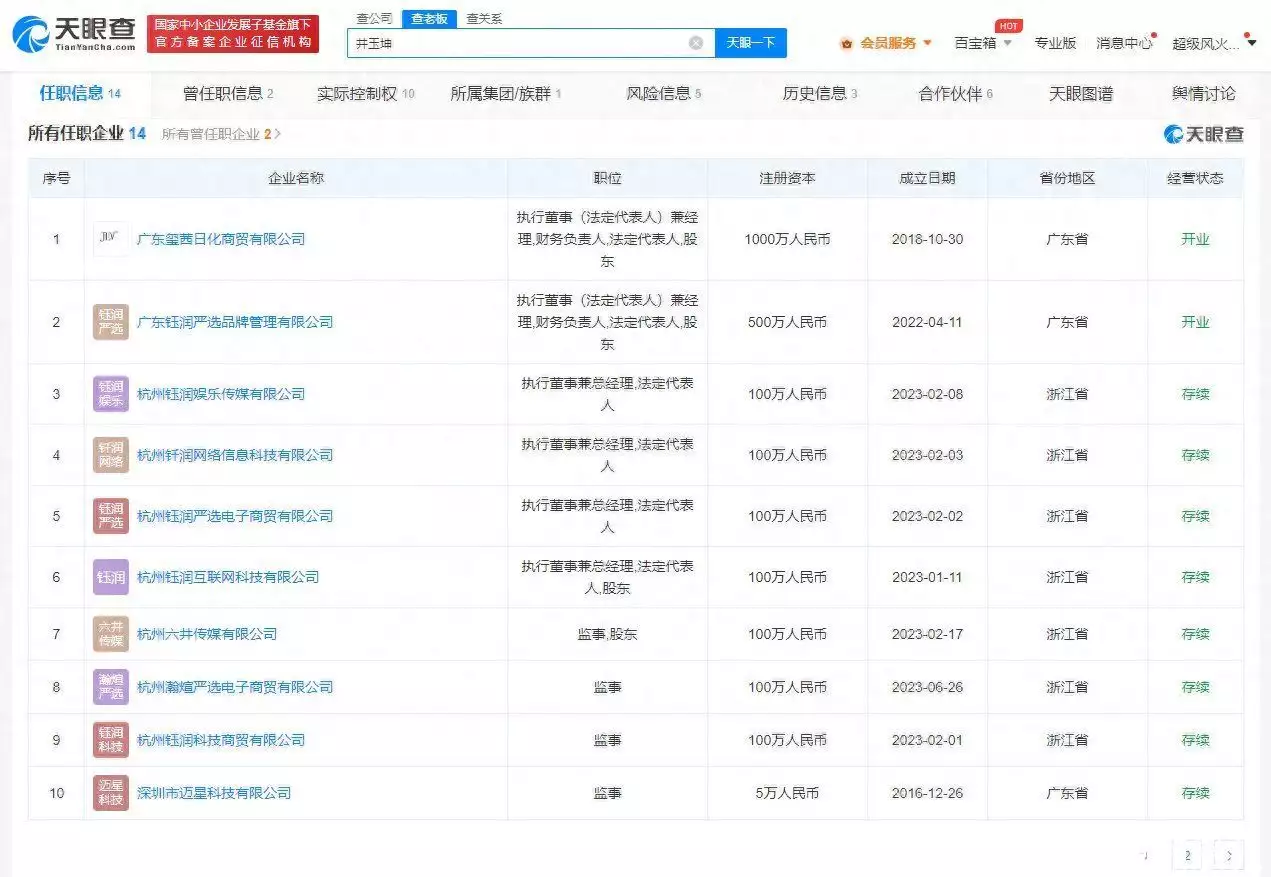The height and width of the screenshot is (877, 1271).
Task: Open 消息中心 notifications
Action: (1124, 43)
